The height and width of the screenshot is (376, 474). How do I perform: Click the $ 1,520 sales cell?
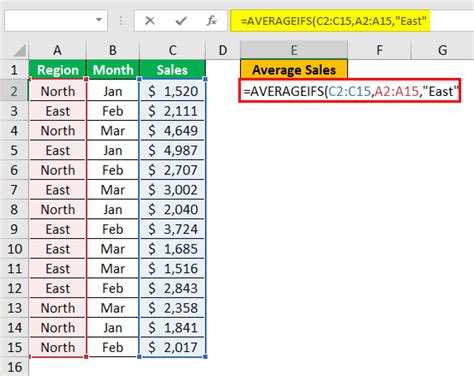pos(172,91)
